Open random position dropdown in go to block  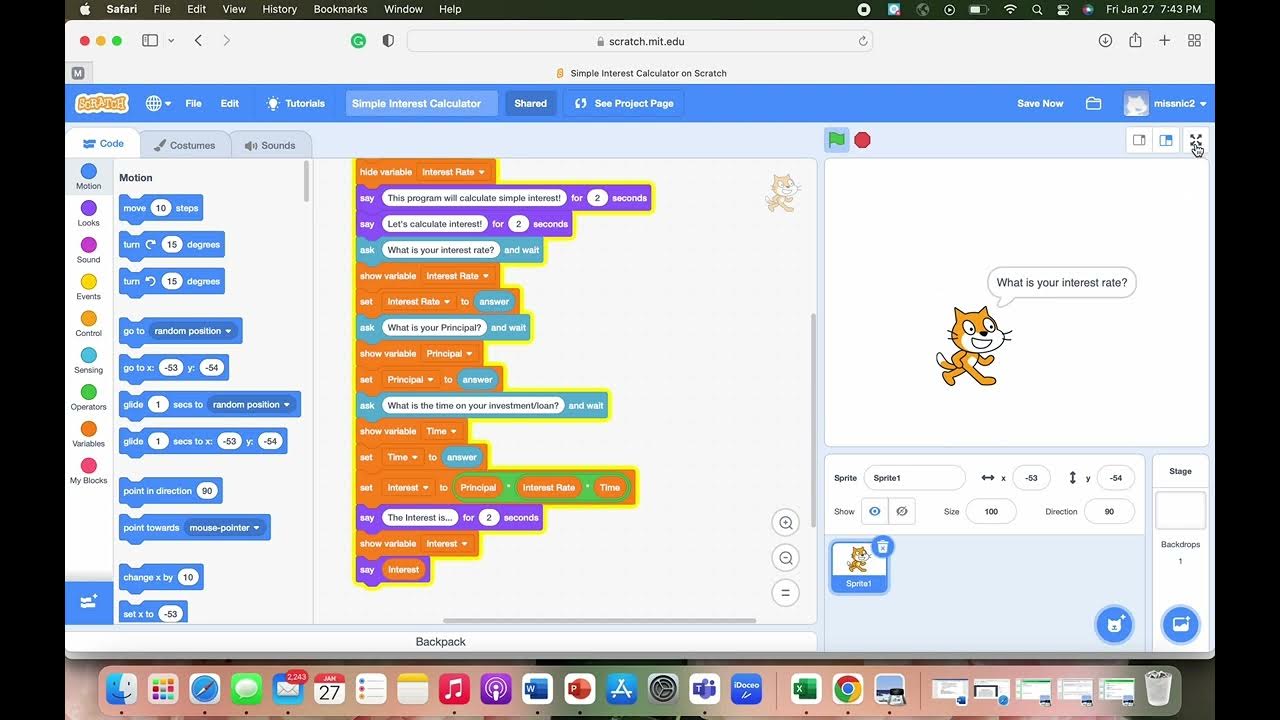pyautogui.click(x=193, y=331)
